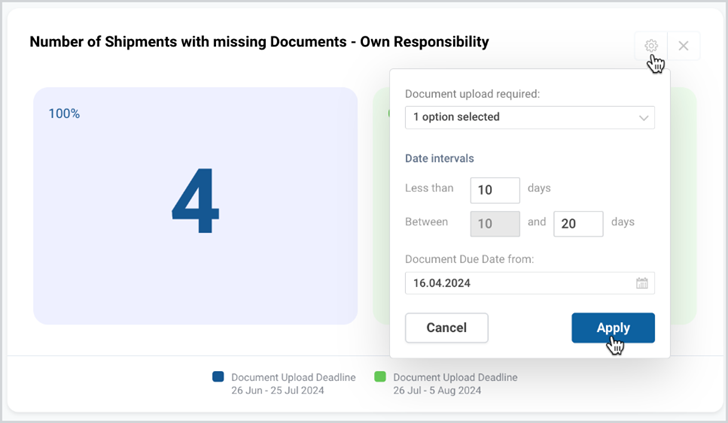Viewport: 728px width, 423px height.
Task: Edit the Between upper limit 20 field
Action: click(578, 224)
